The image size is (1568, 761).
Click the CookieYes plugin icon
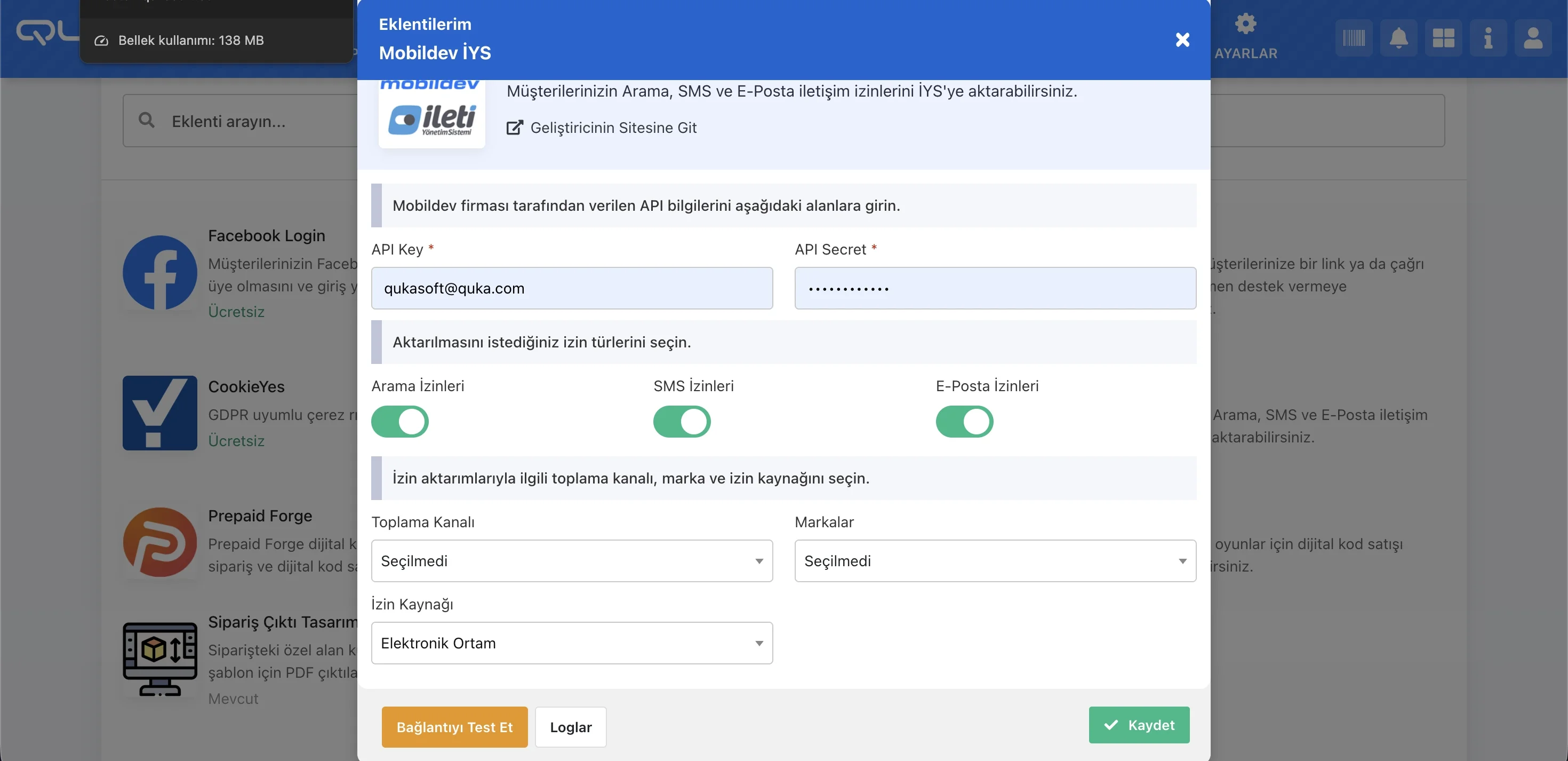tap(159, 413)
